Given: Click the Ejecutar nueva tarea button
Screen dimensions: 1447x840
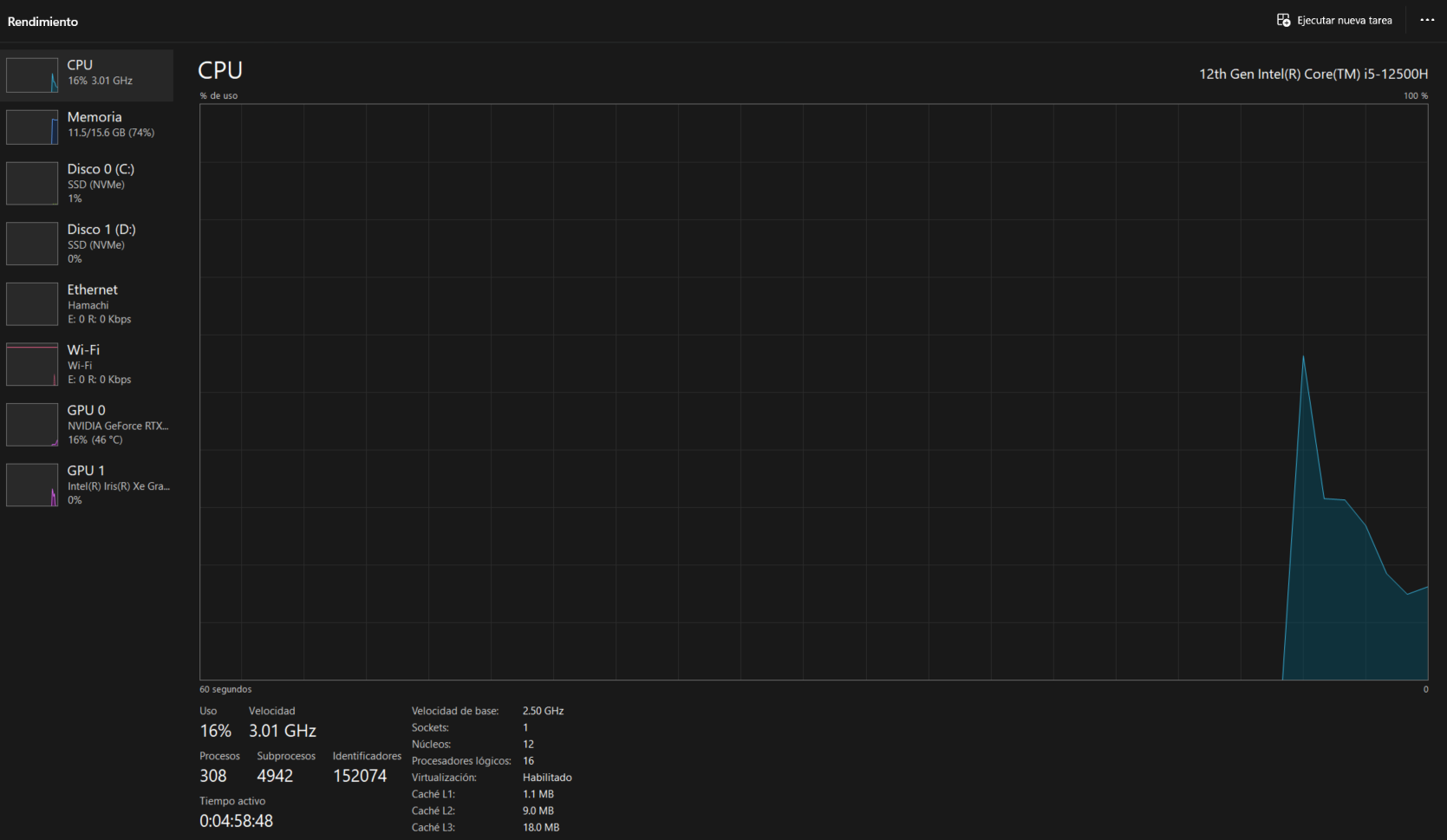Looking at the screenshot, I should (x=1334, y=20).
